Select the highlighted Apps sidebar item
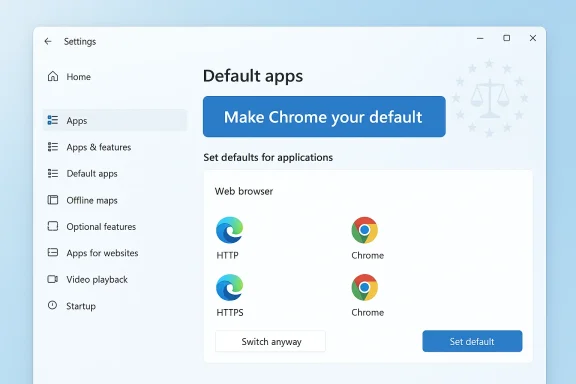Viewport: 576px width, 384px height. (115, 120)
